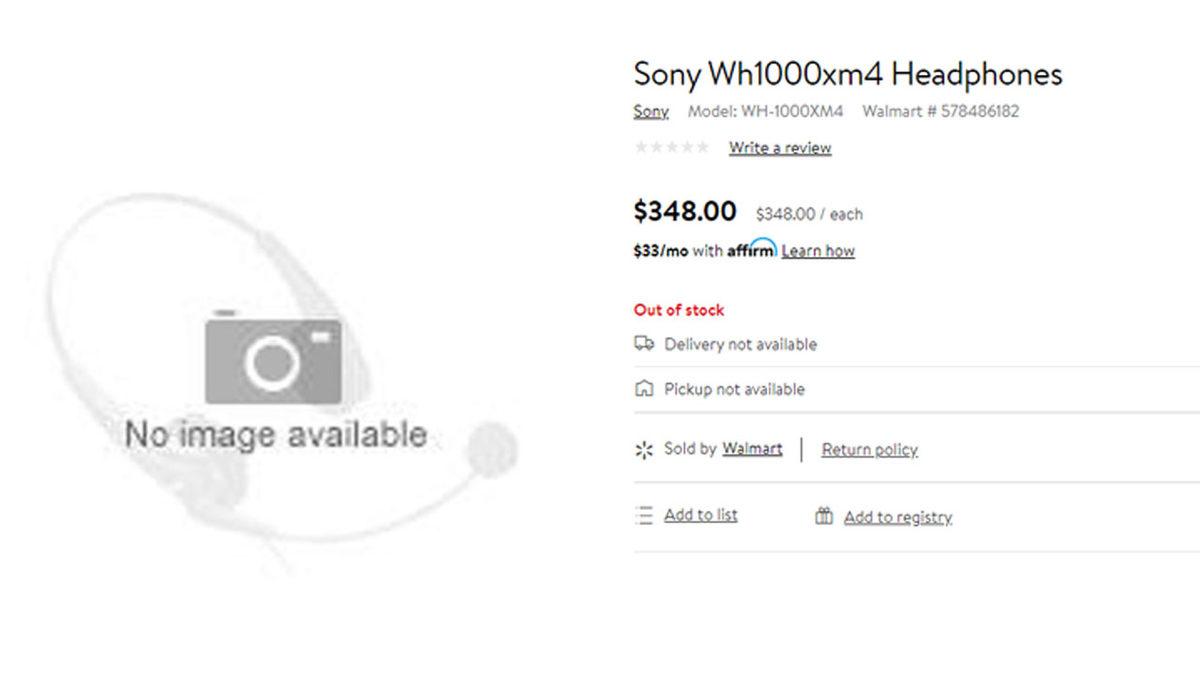Viewport: 1200px width, 675px height.
Task: Click the gift box icon near Add to registry
Action: (x=823, y=516)
